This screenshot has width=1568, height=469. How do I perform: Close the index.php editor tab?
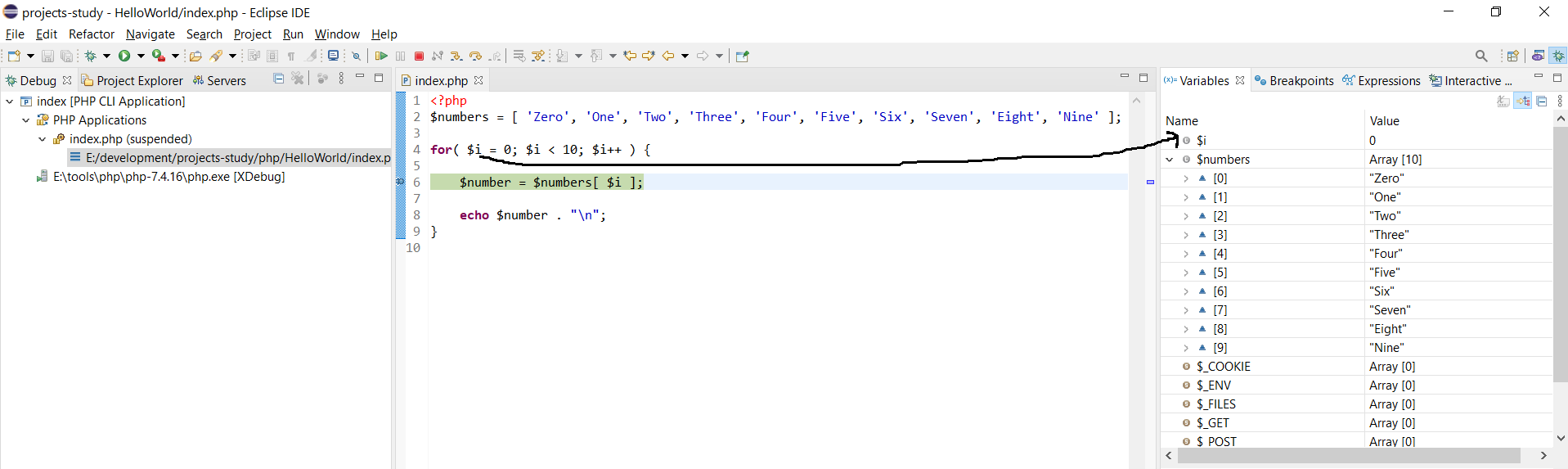click(478, 80)
